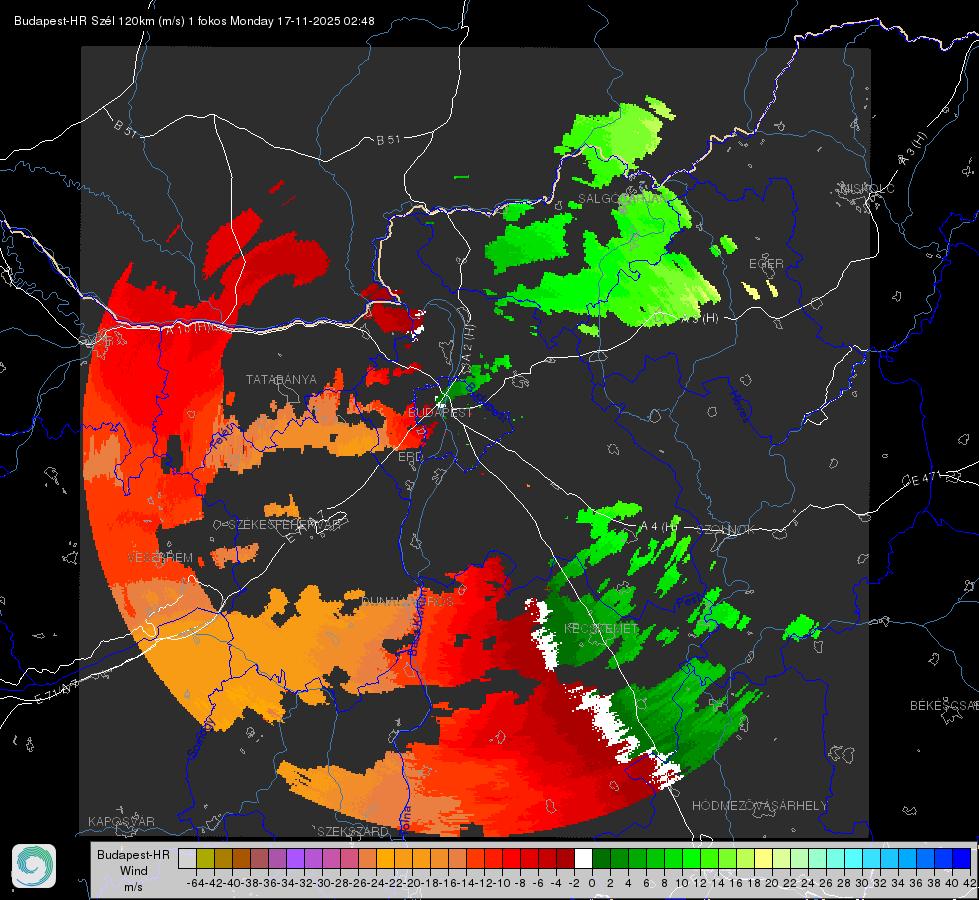
Task: Click the BÉKÉSCSABA city label
Action: [x=944, y=706]
